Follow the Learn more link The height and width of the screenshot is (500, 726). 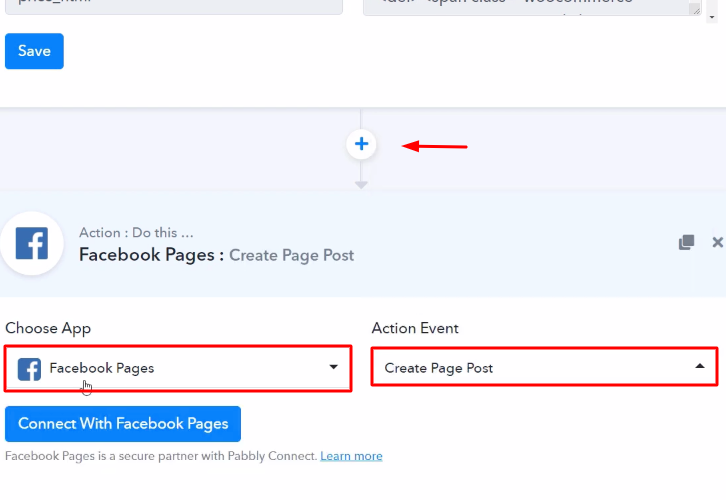(351, 456)
